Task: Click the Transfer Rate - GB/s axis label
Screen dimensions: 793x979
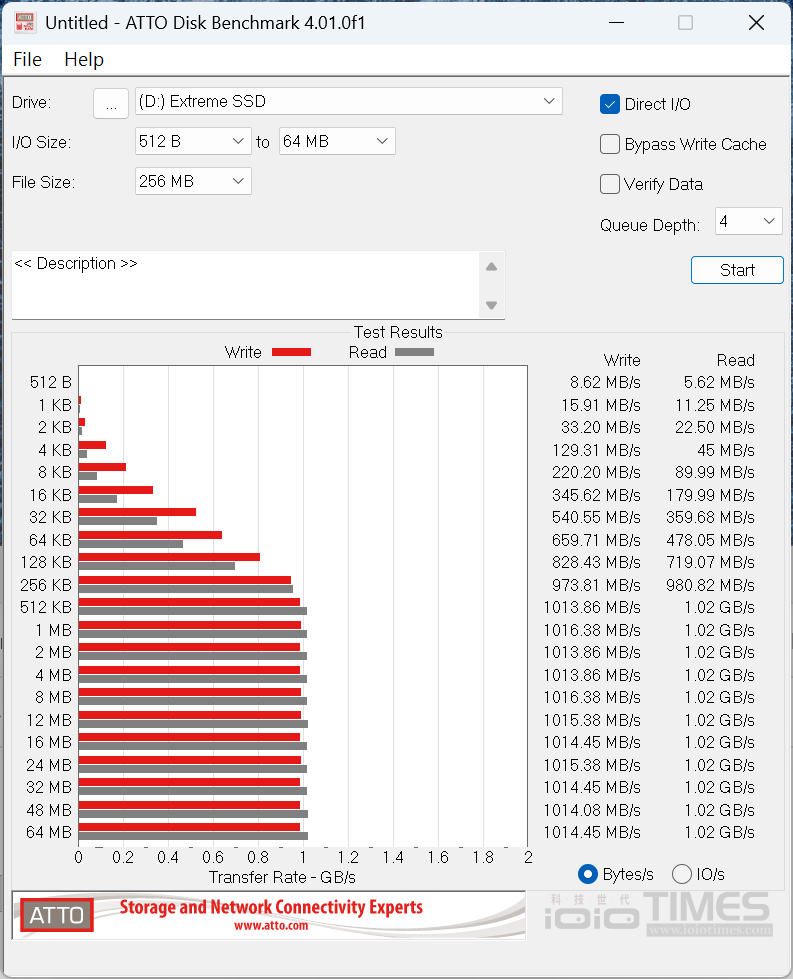Action: tap(282, 877)
